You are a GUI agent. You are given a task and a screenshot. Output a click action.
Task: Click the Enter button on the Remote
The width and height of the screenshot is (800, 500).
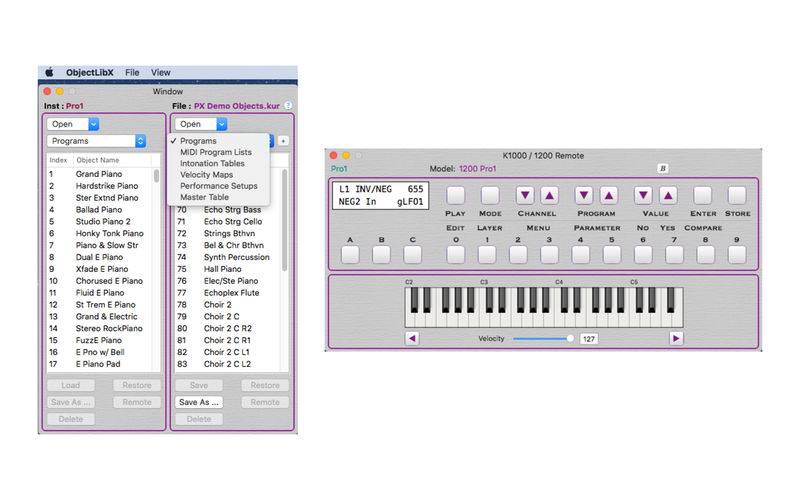click(x=703, y=195)
